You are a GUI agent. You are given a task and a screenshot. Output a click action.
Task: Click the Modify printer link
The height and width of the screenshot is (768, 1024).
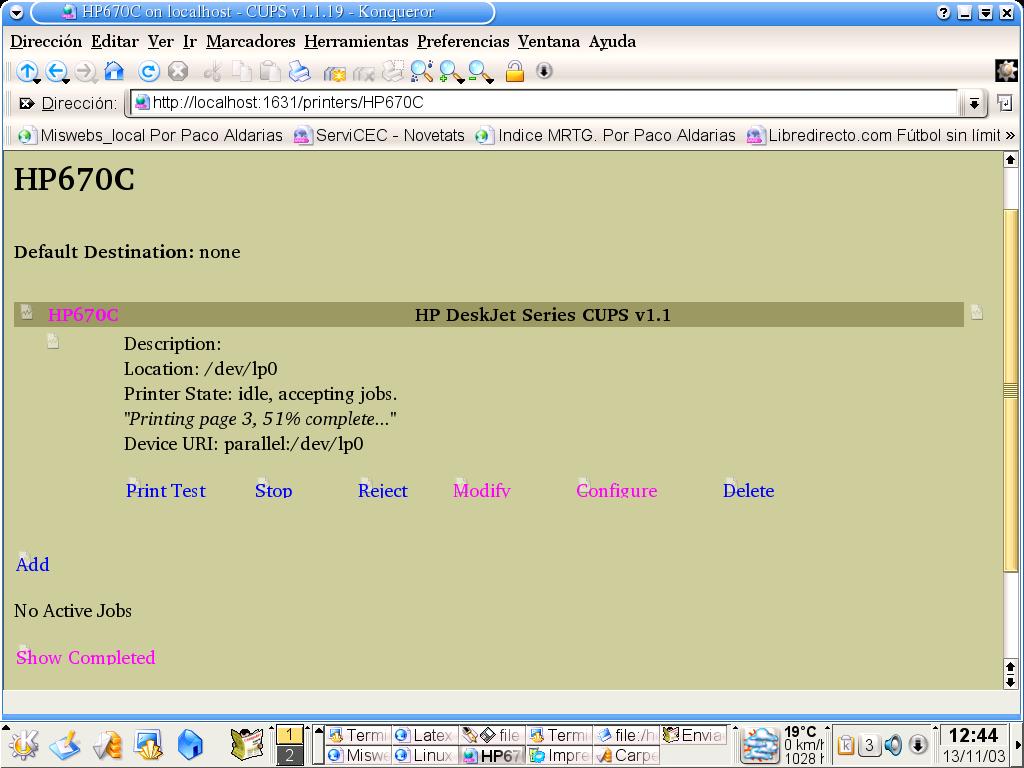(482, 490)
